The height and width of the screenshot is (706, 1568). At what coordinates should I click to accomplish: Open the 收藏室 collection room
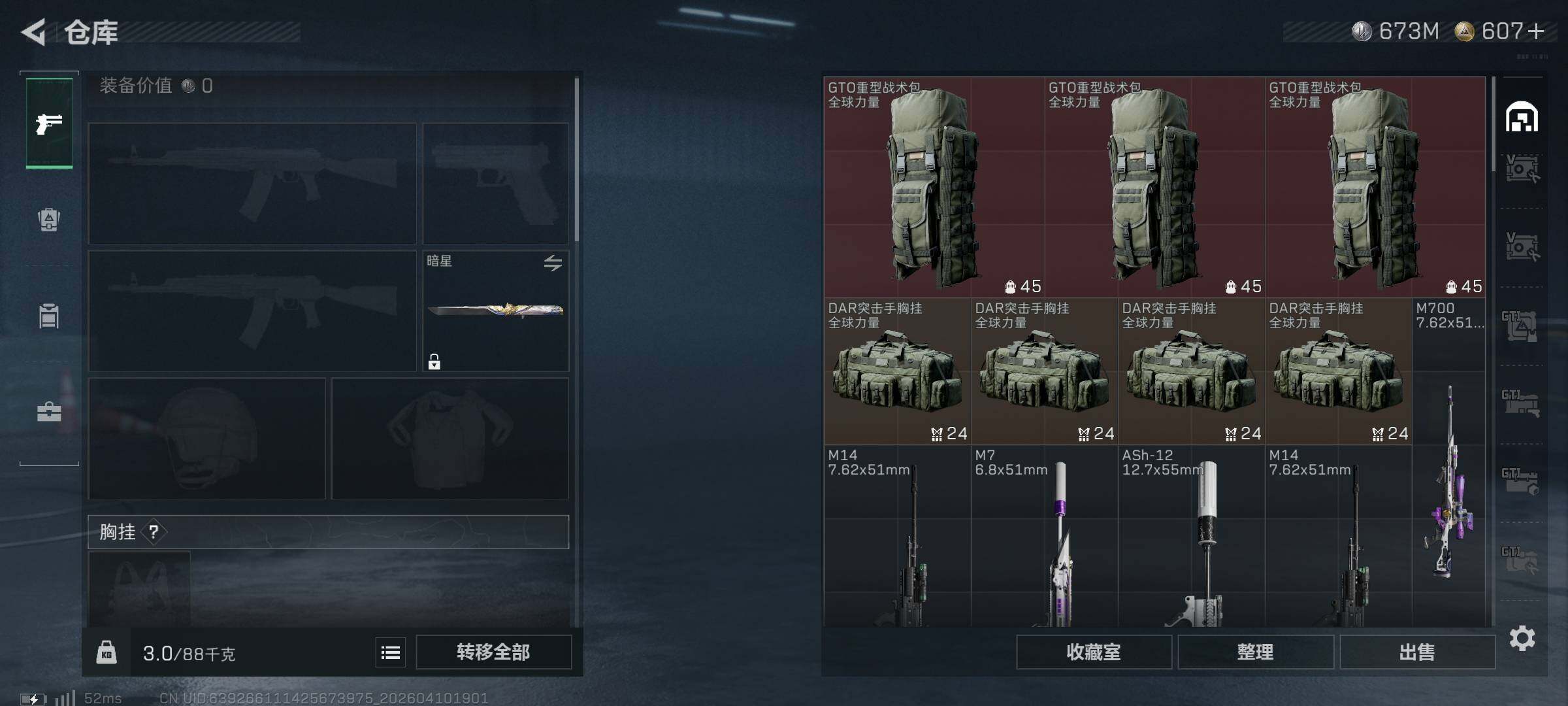pyautogui.click(x=1094, y=652)
